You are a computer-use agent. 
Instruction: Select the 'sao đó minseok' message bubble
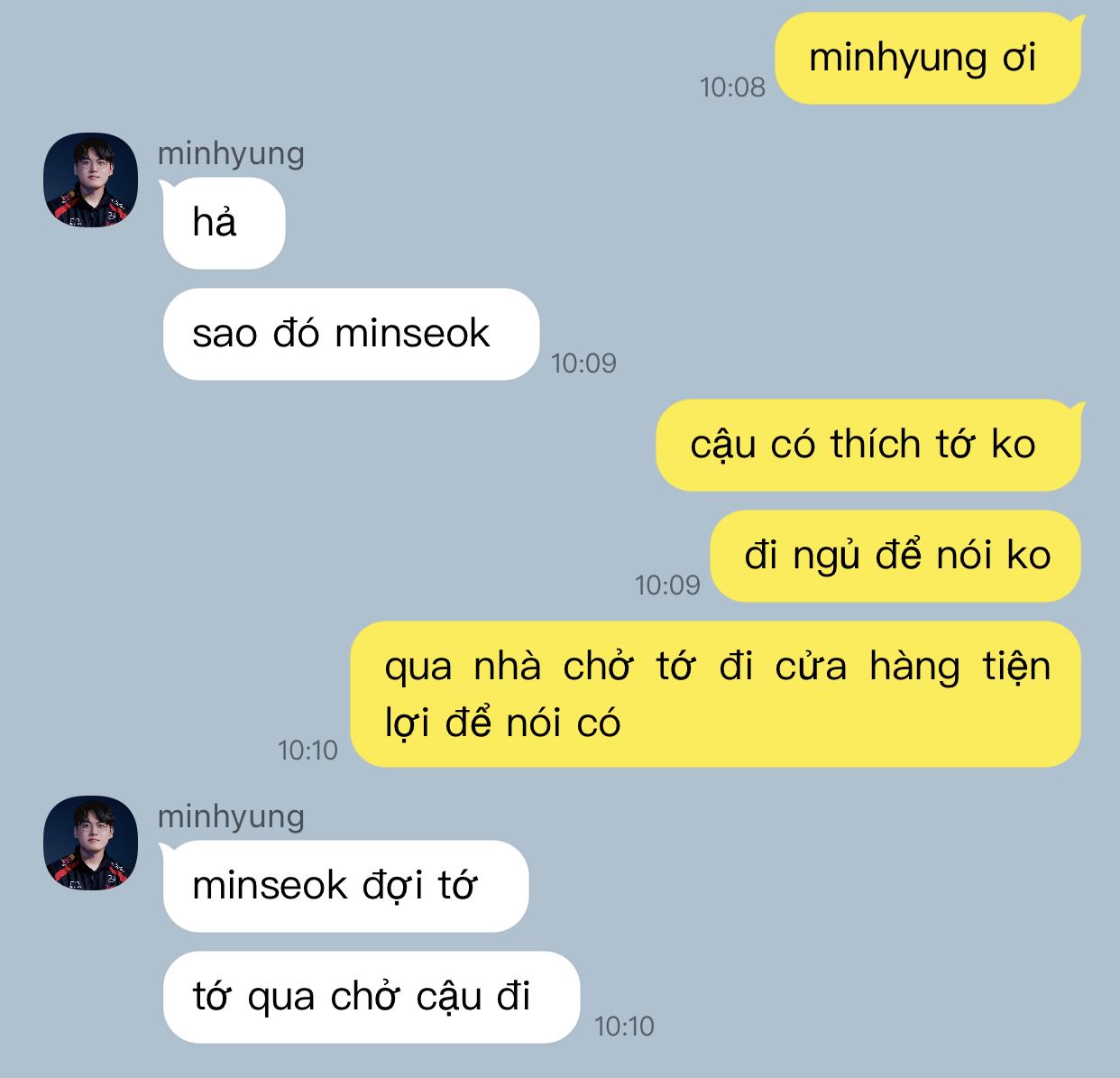[x=351, y=334]
